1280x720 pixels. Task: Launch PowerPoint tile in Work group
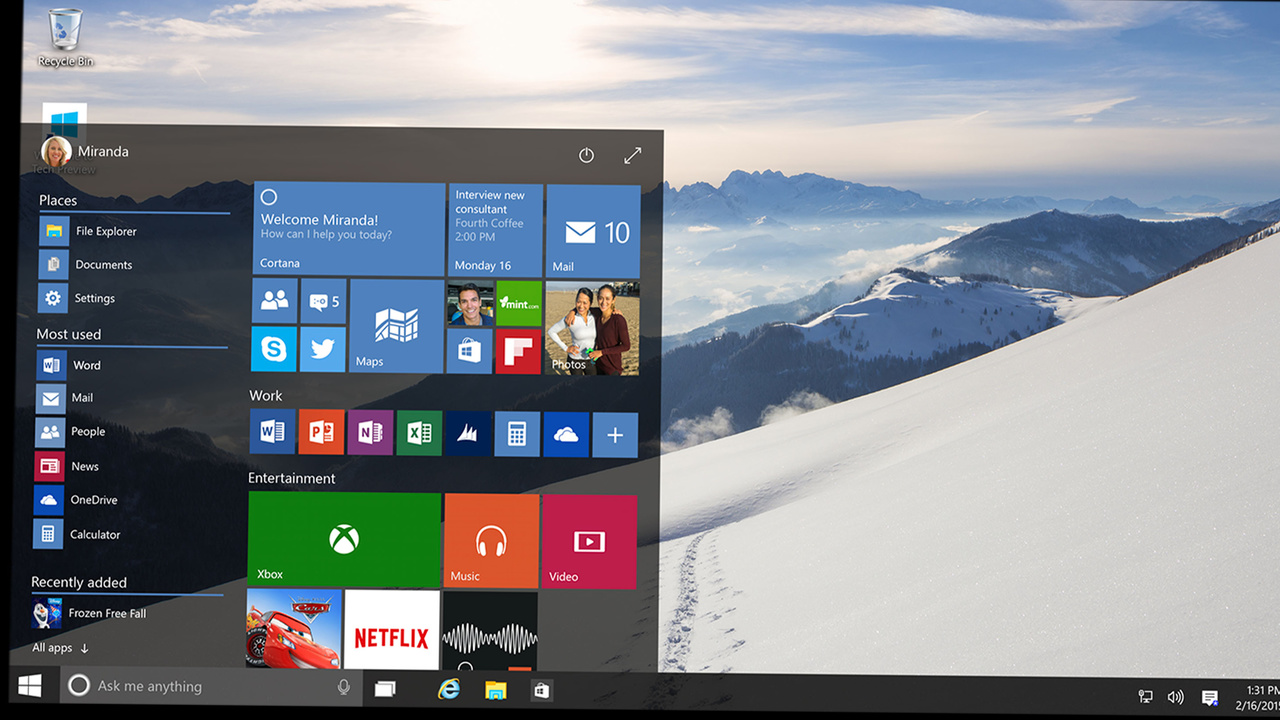click(321, 433)
